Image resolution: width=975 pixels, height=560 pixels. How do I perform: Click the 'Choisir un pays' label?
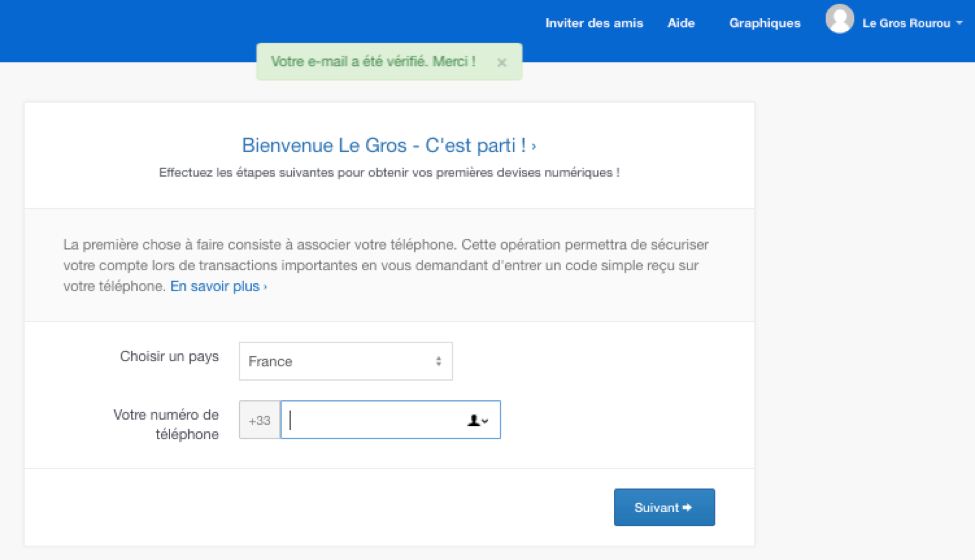tap(169, 356)
